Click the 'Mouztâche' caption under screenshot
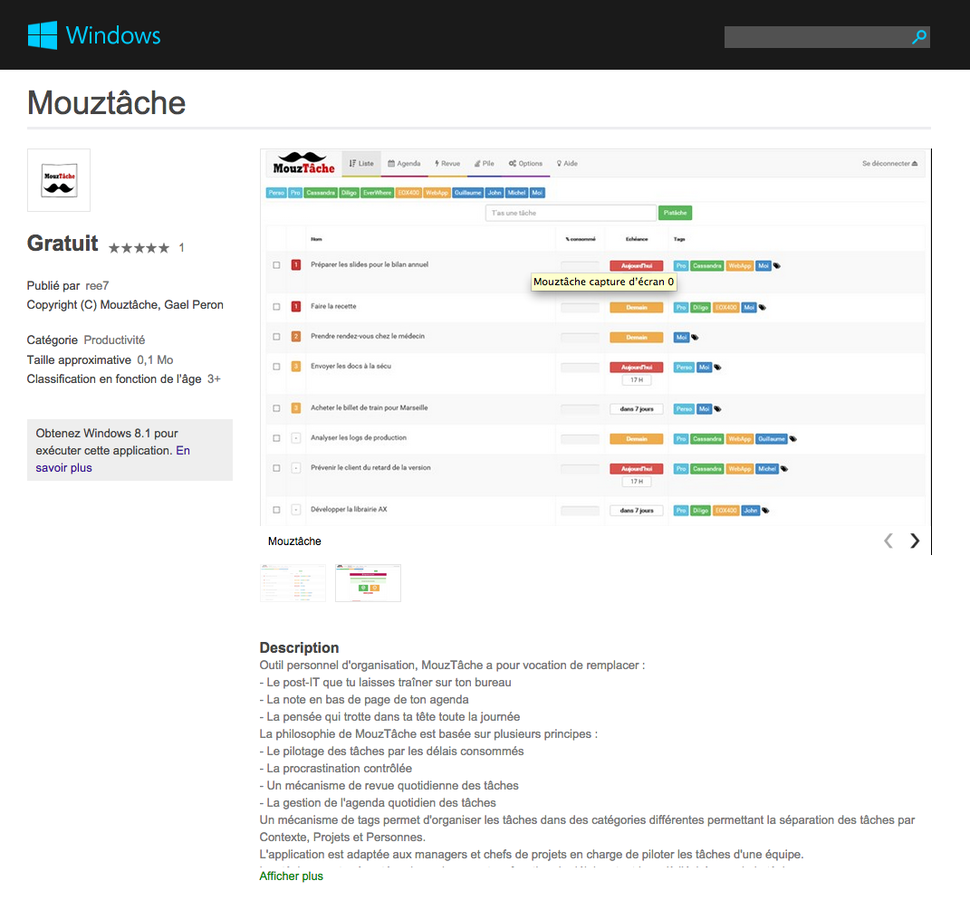The image size is (970, 900). 294,541
